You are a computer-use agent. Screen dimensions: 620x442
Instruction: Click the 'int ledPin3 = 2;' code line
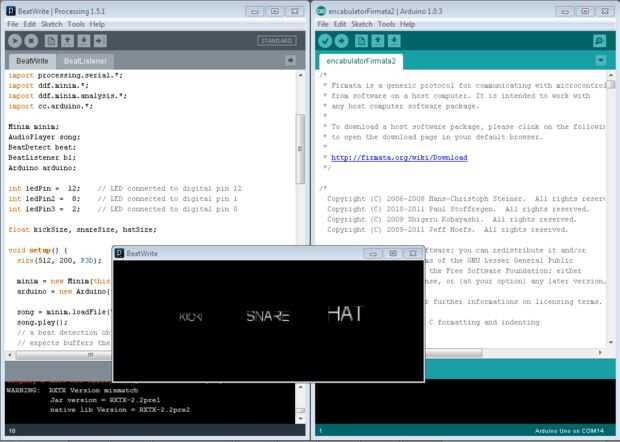(44, 209)
